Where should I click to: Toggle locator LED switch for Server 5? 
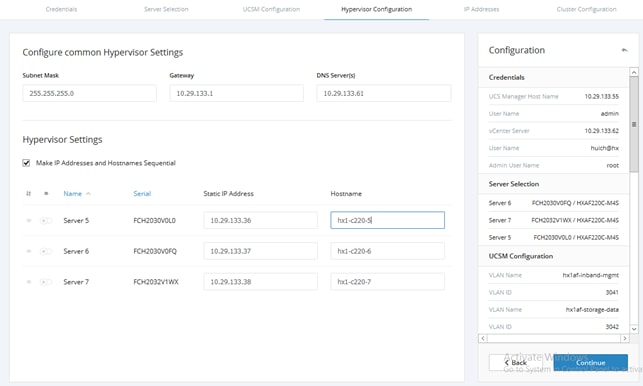[x=46, y=221]
